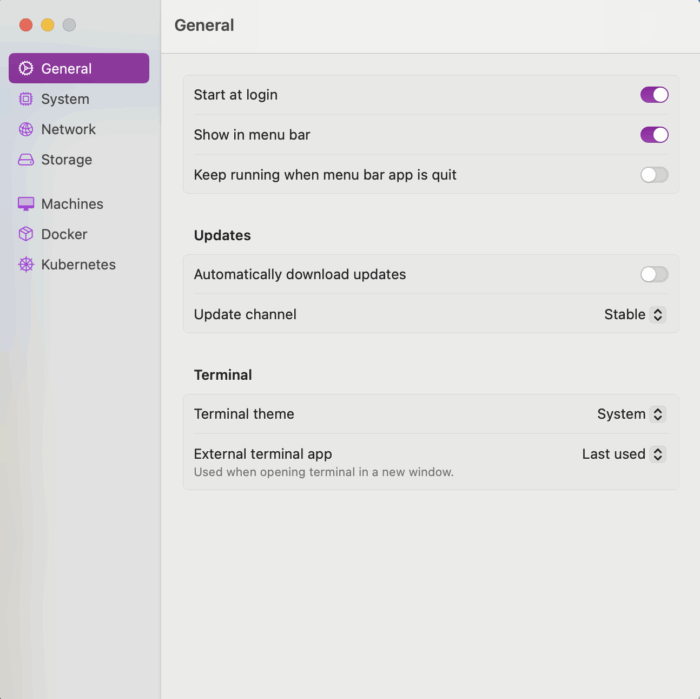The height and width of the screenshot is (699, 700).
Task: Enable Automatically download updates switch
Action: pyautogui.click(x=654, y=274)
